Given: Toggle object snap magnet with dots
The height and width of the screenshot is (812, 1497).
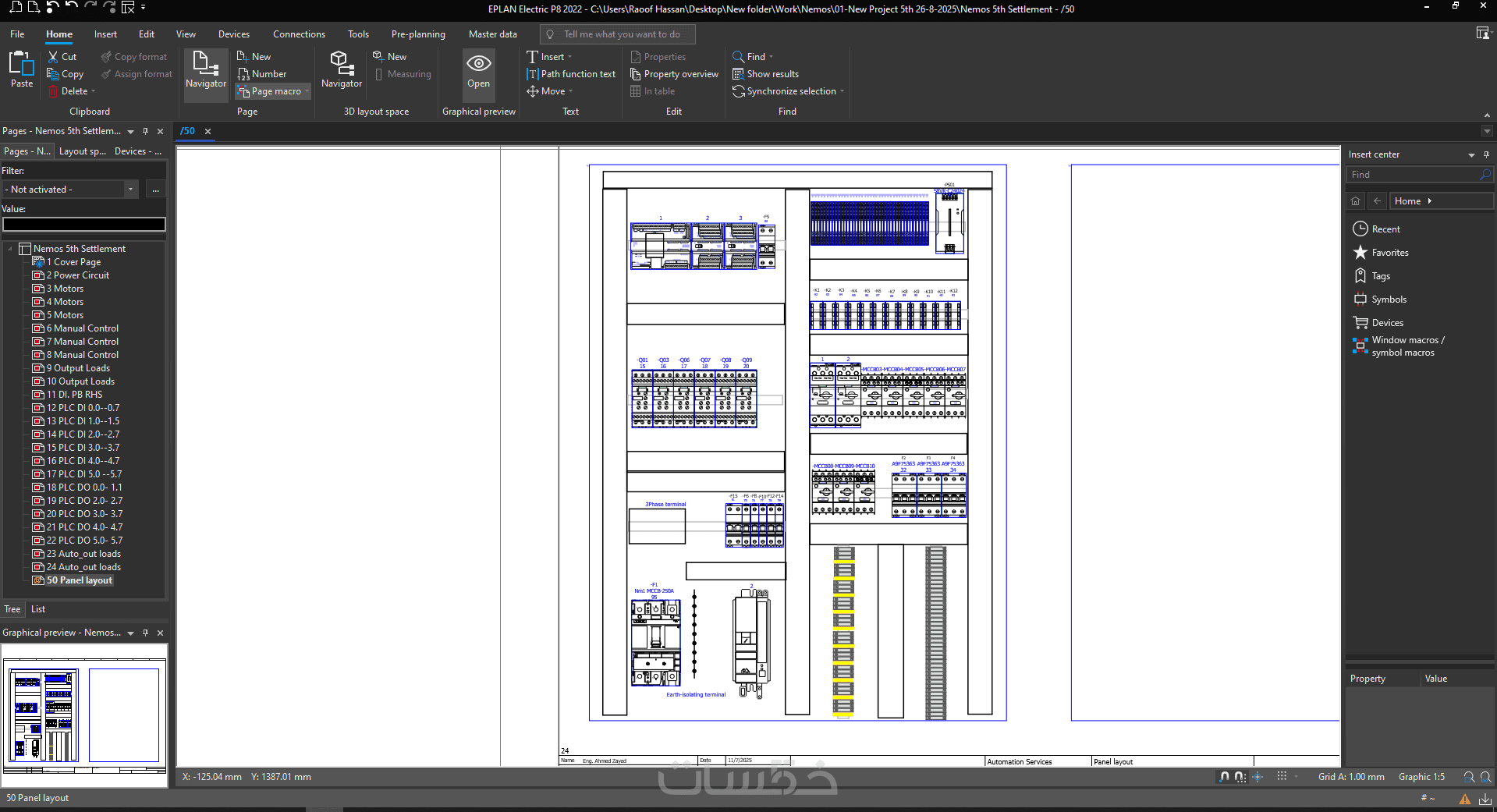Looking at the screenshot, I should point(1240,777).
